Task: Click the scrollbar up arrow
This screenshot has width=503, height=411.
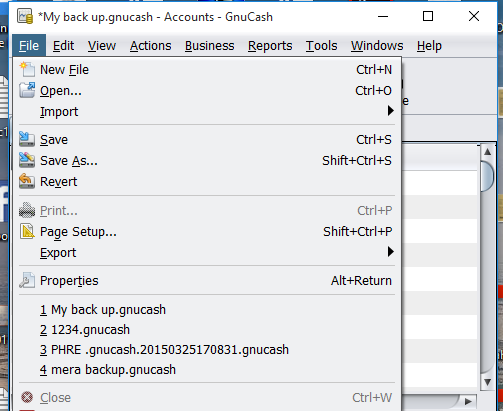Action: 487,152
